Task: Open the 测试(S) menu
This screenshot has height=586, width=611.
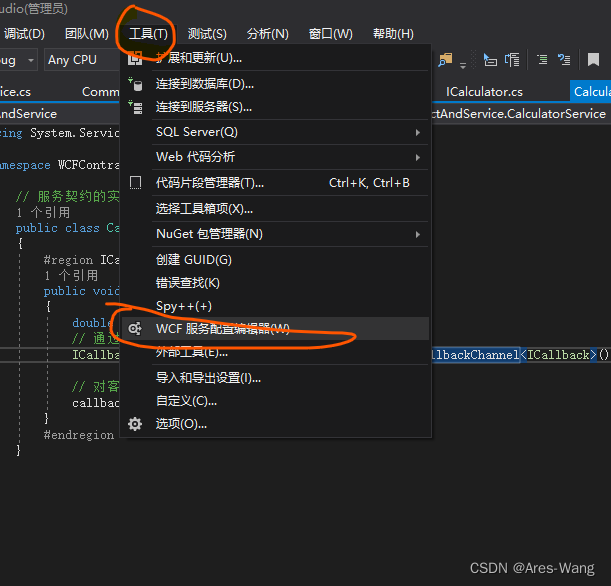Action: pos(207,34)
